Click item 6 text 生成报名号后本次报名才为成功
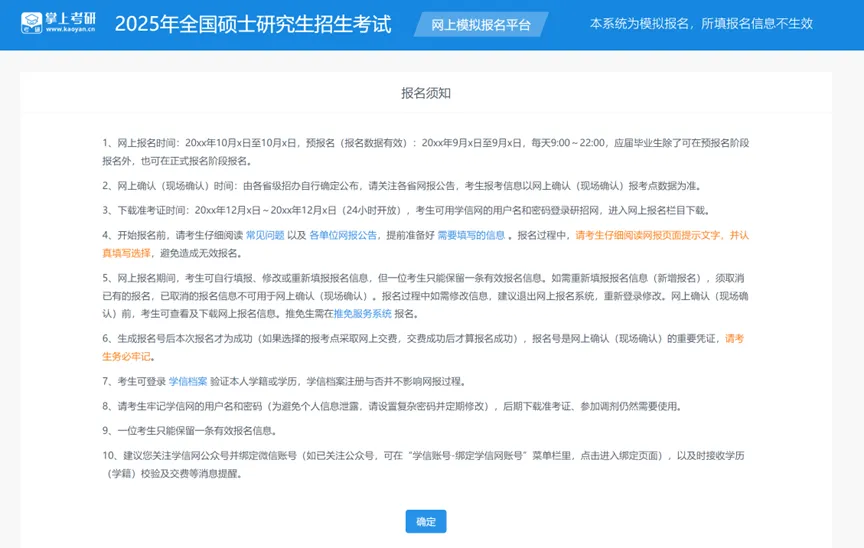864x548 pixels. pos(185,338)
